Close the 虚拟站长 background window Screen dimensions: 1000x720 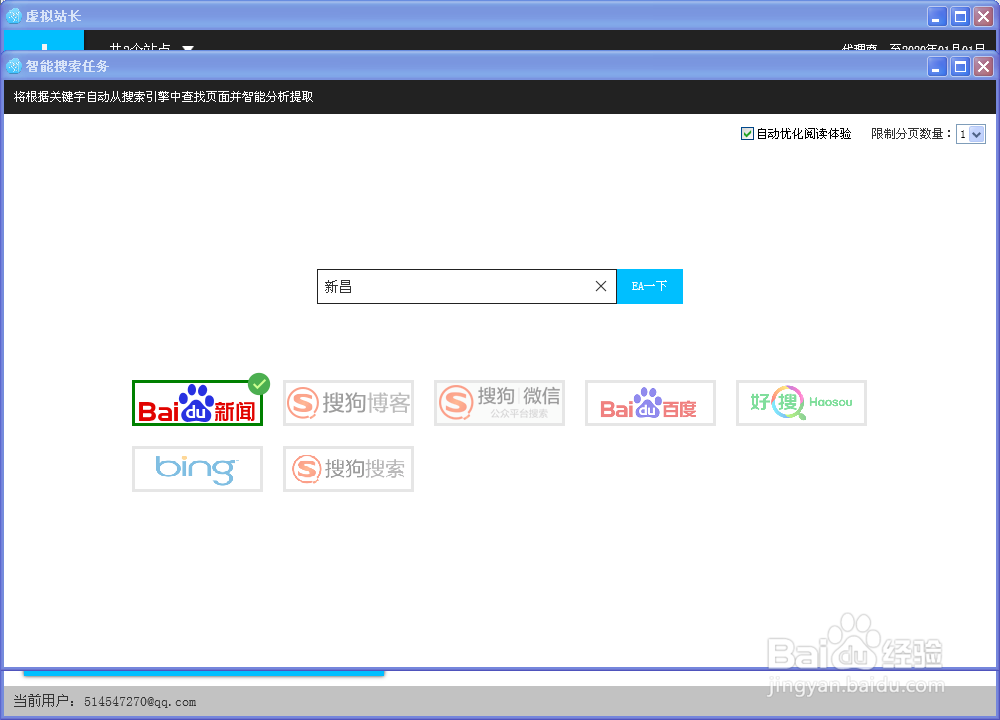984,17
